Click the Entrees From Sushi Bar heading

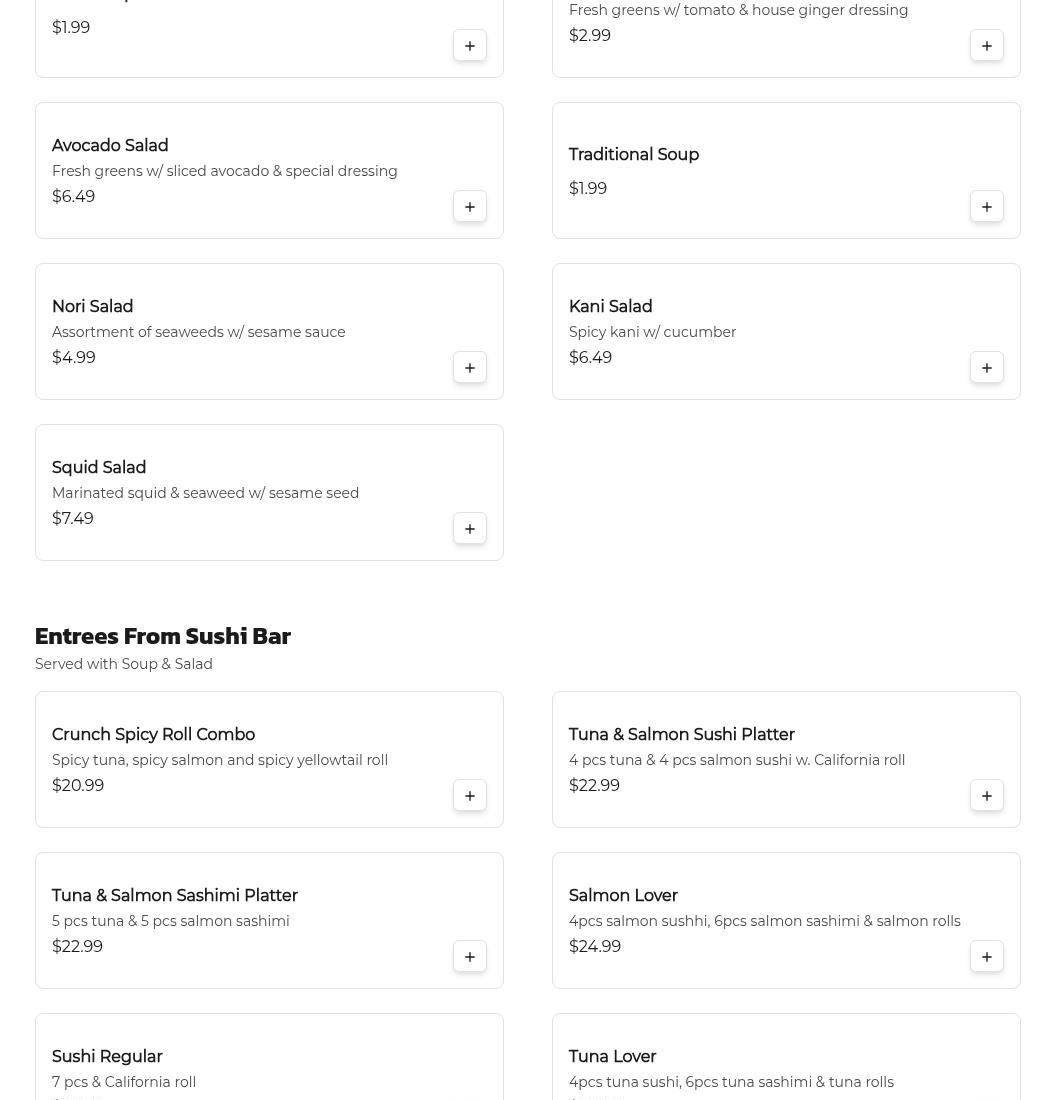click(x=163, y=636)
